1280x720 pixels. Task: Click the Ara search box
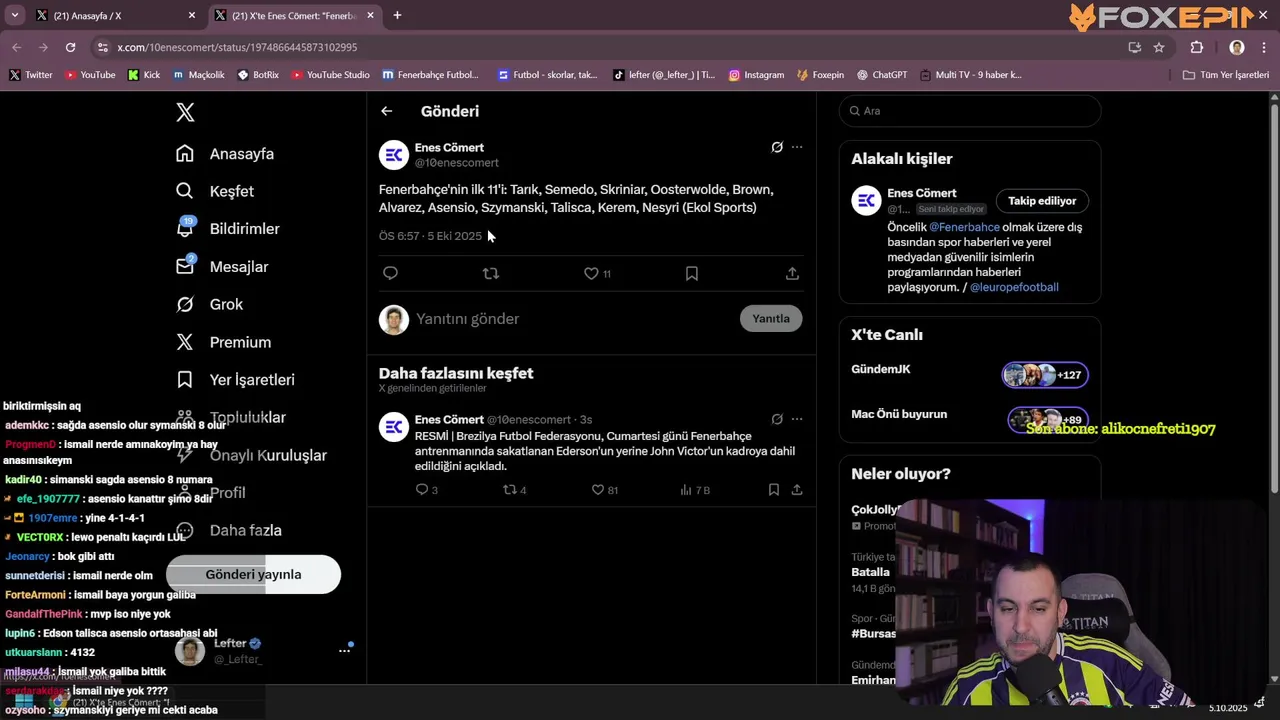pyautogui.click(x=970, y=111)
